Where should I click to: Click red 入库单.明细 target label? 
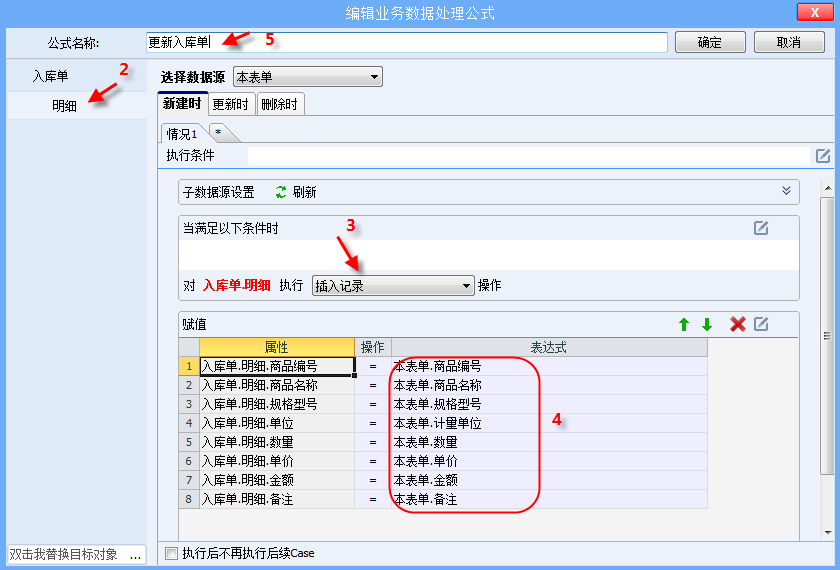tap(237, 286)
